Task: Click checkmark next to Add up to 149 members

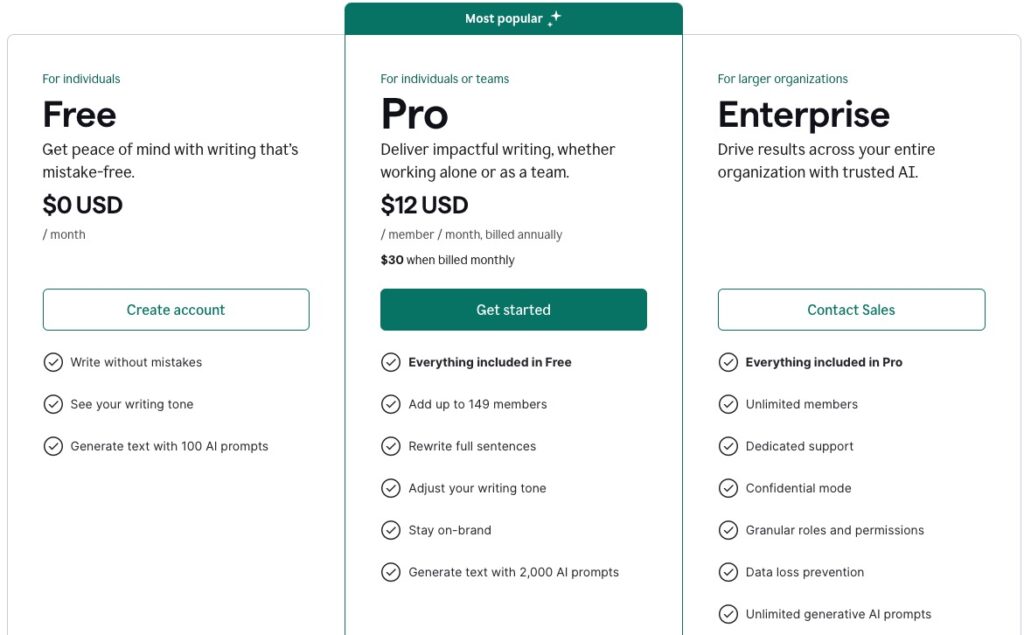Action: click(x=391, y=404)
